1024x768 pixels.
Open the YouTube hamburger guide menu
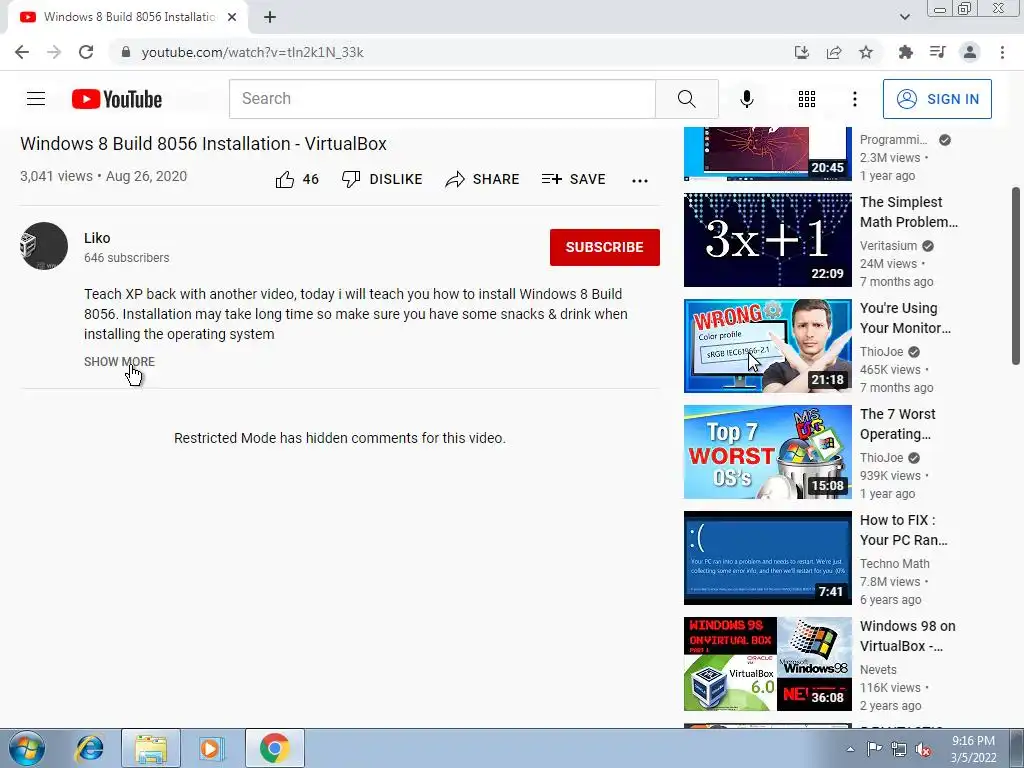click(x=36, y=99)
